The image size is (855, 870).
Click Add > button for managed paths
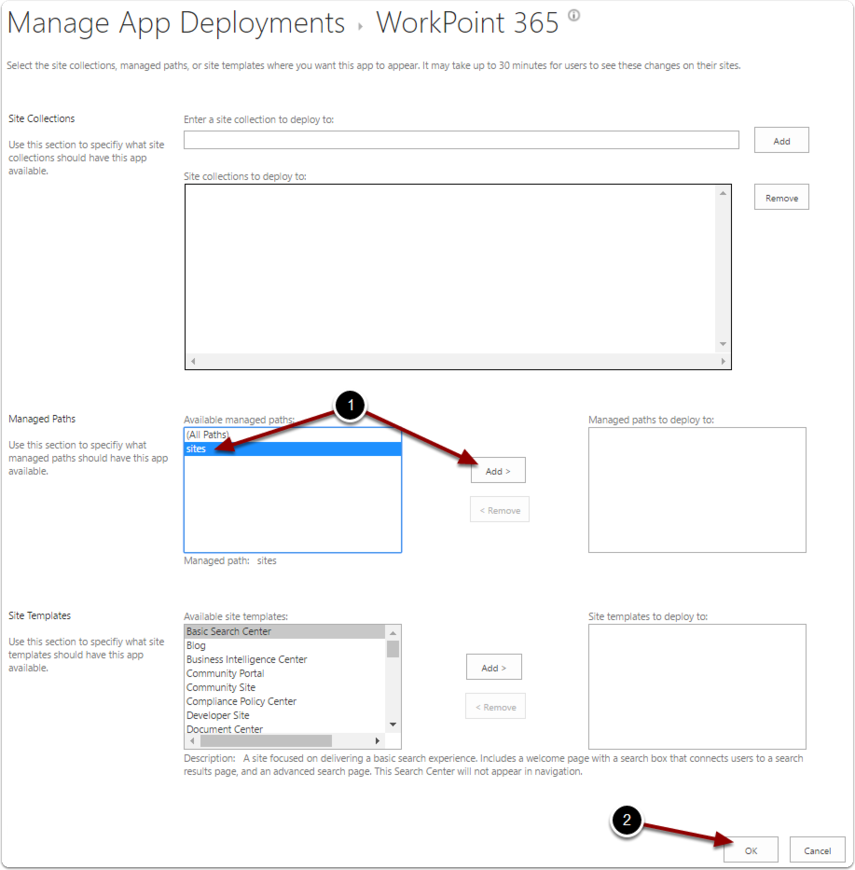point(498,471)
